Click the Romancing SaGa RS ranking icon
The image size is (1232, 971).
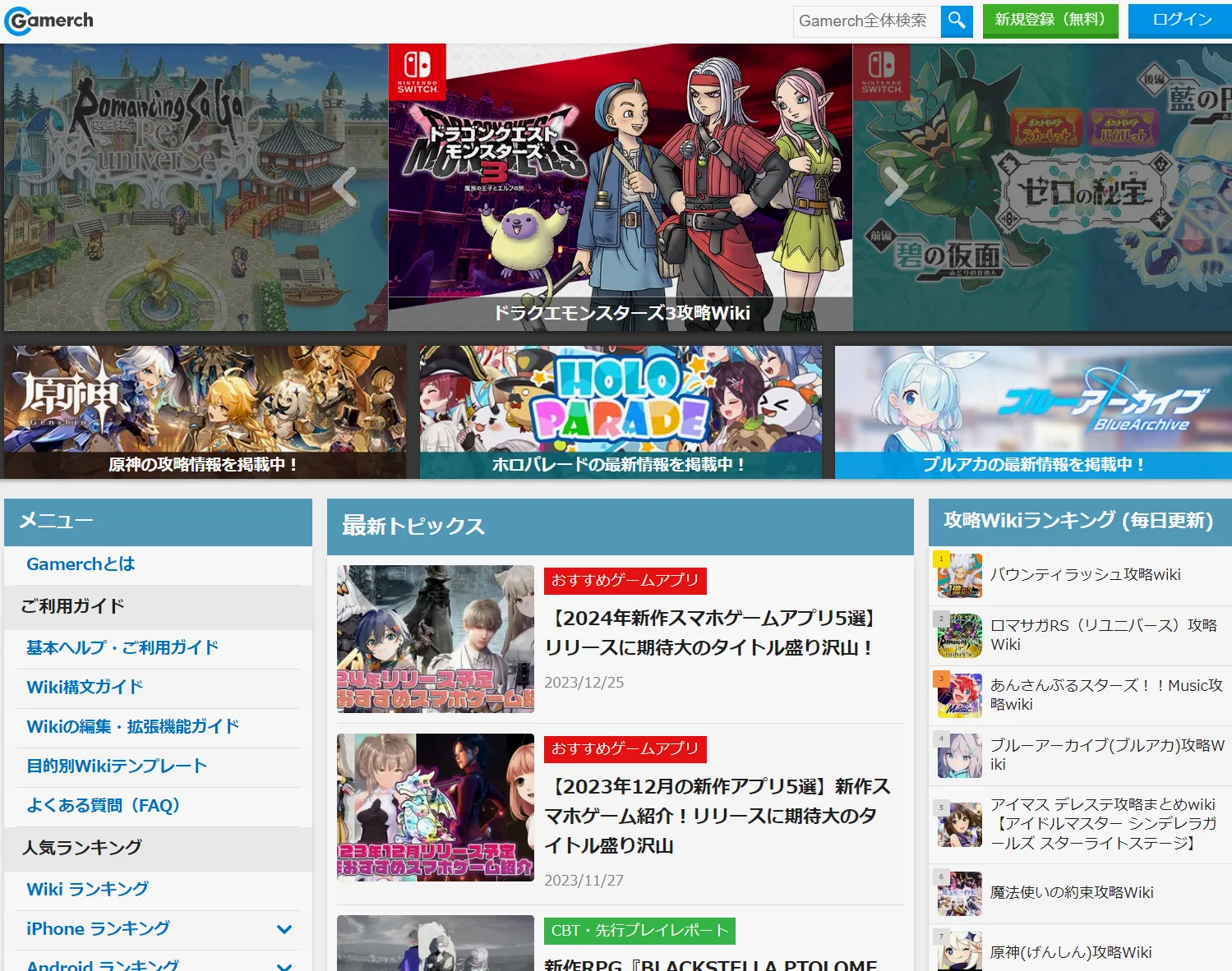pyautogui.click(x=959, y=635)
